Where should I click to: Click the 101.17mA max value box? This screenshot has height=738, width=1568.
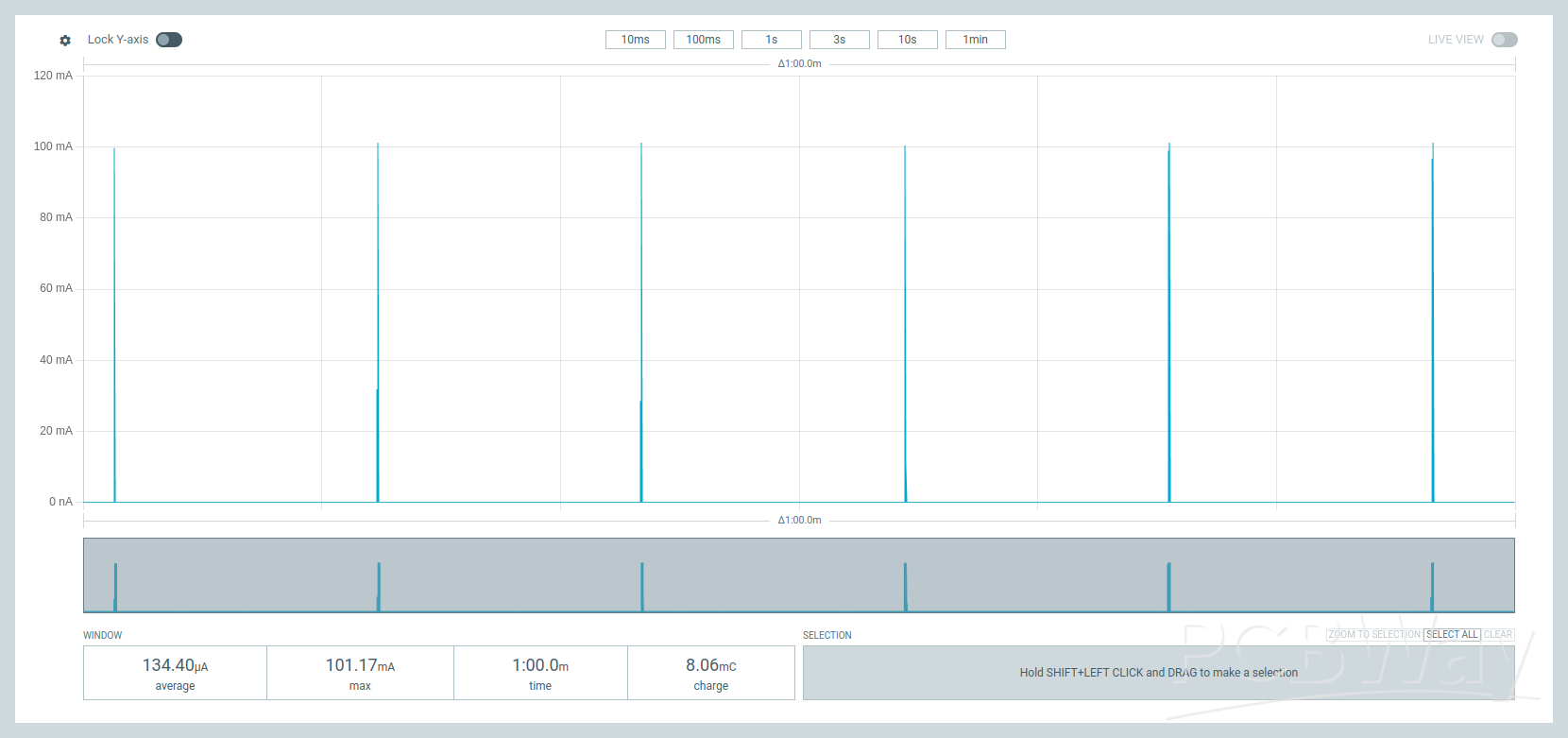click(x=360, y=673)
